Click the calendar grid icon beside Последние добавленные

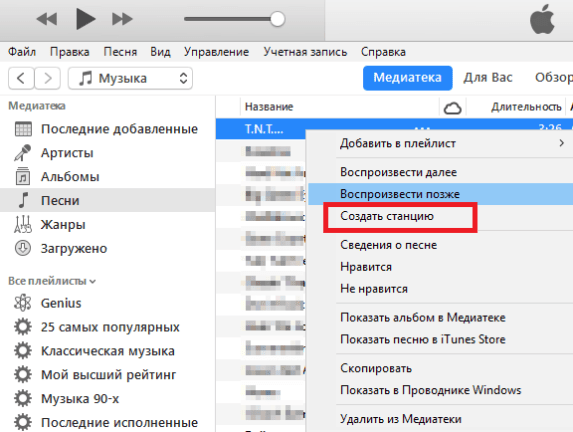pyautogui.click(x=23, y=129)
